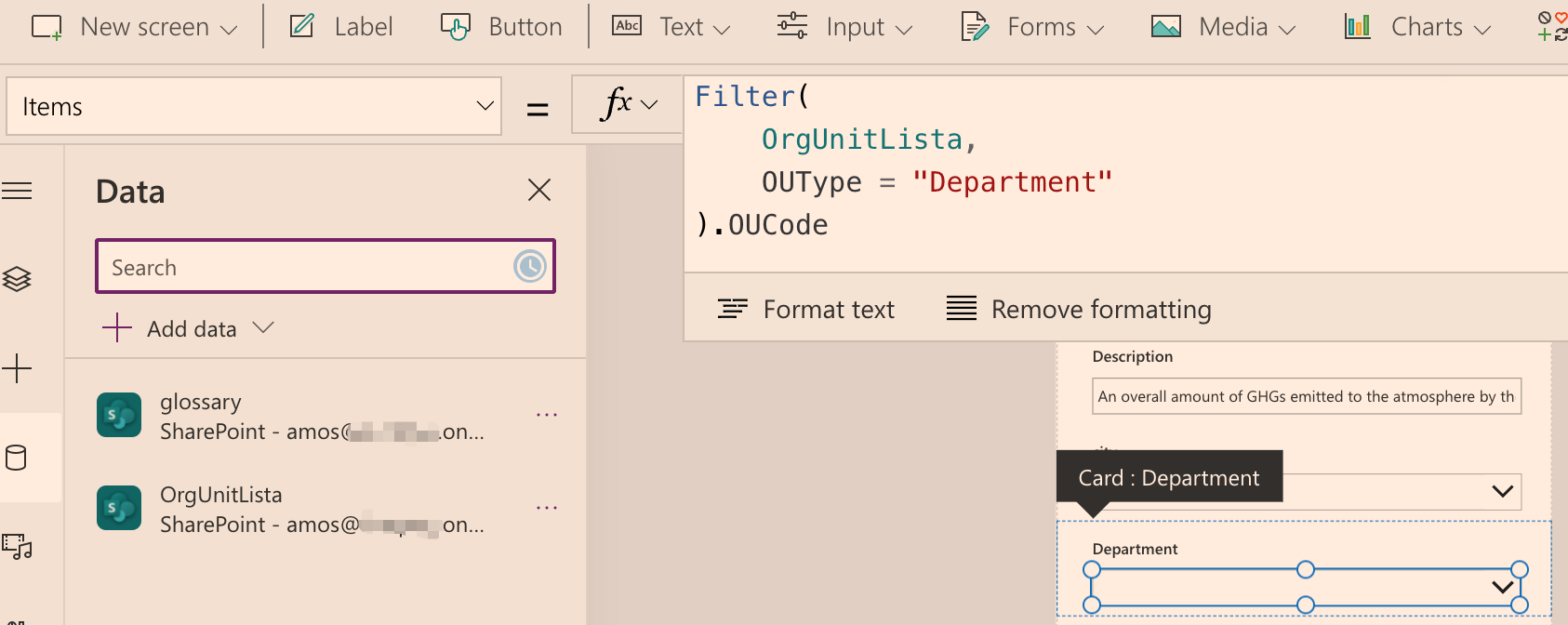Image resolution: width=1568 pixels, height=625 pixels.
Task: Click inside the Filter formula editor
Action: pyautogui.click(x=1125, y=173)
